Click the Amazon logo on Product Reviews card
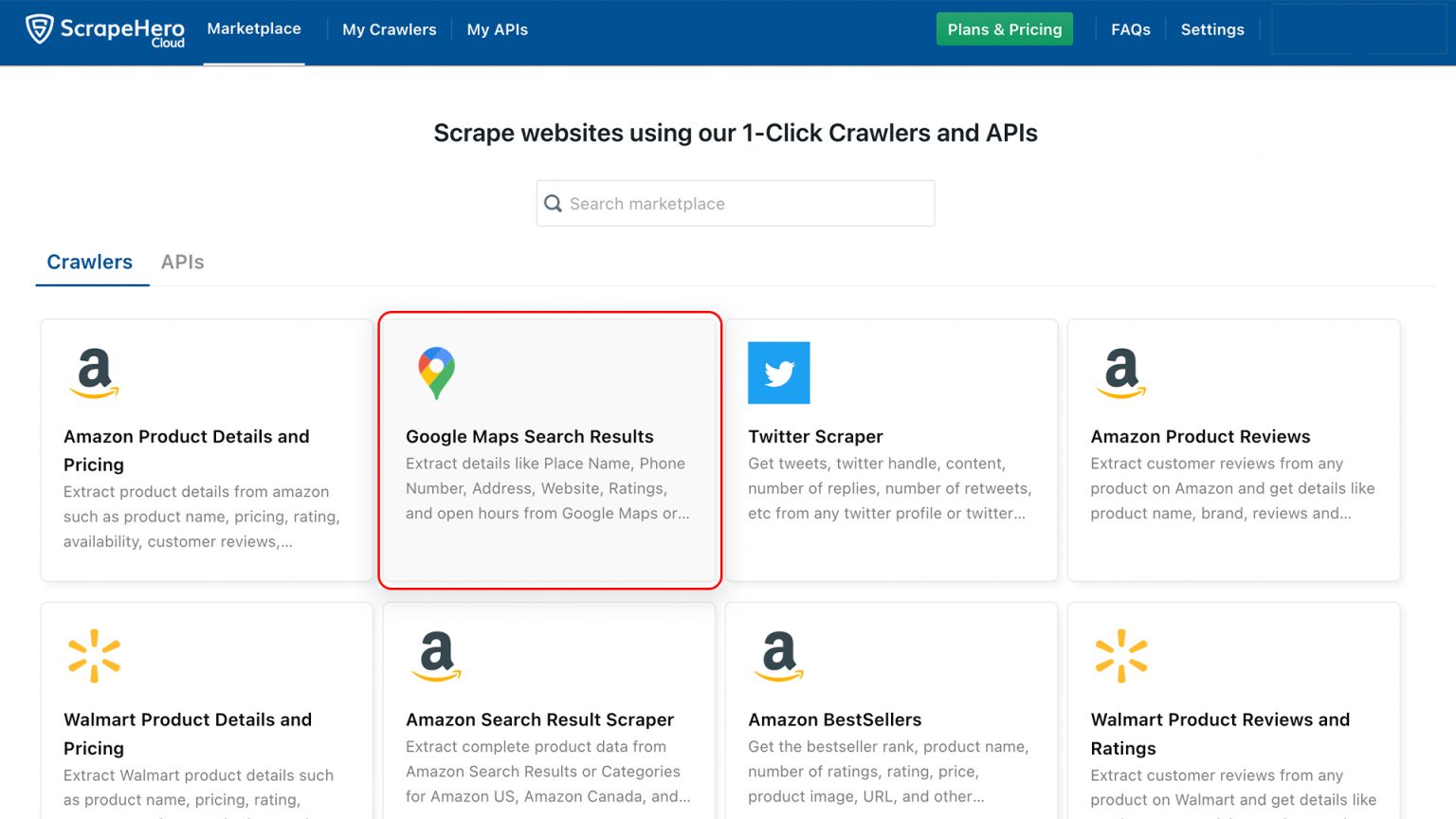This screenshot has width=1456, height=819. (1121, 373)
